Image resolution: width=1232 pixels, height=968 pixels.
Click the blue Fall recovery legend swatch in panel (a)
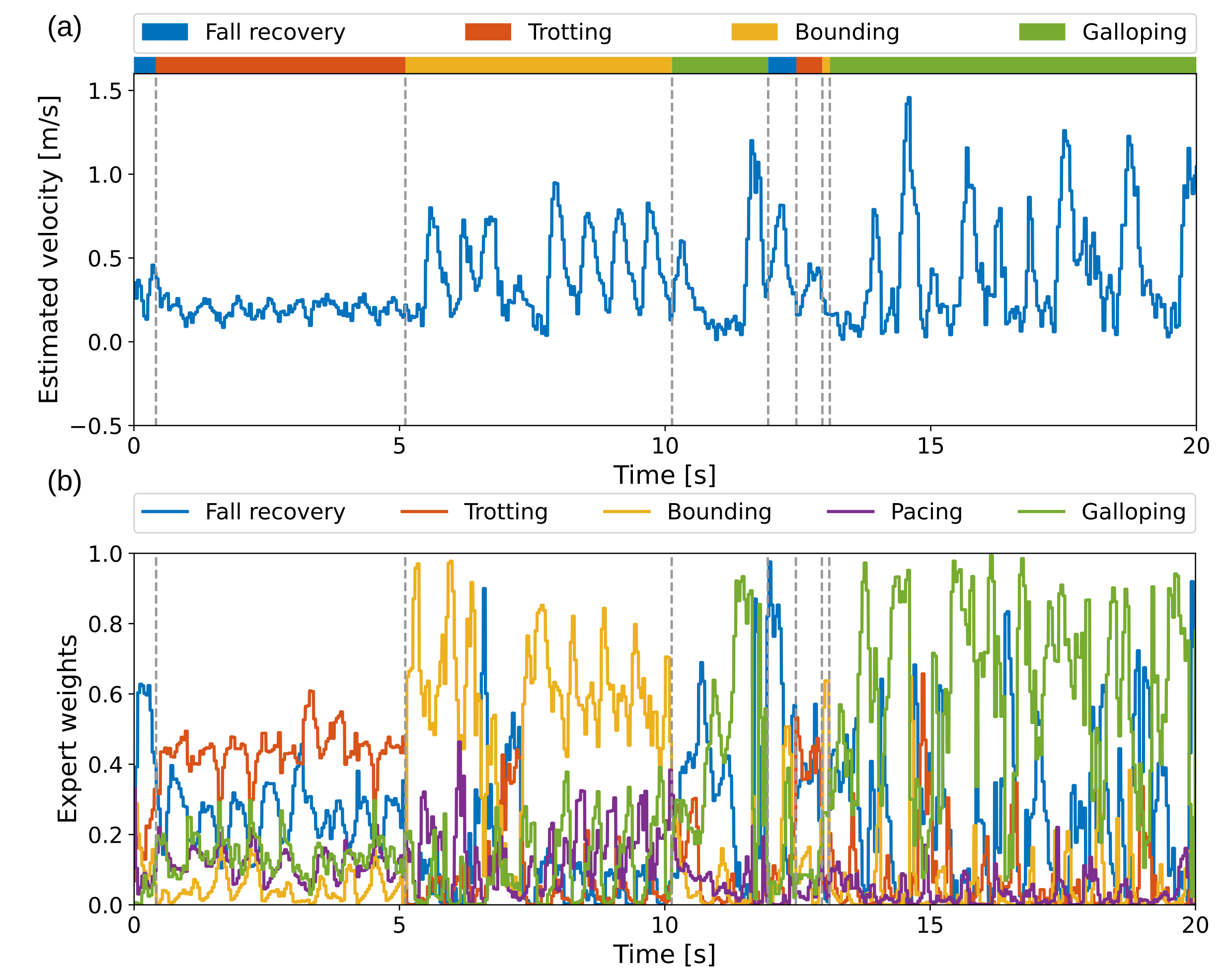click(164, 32)
